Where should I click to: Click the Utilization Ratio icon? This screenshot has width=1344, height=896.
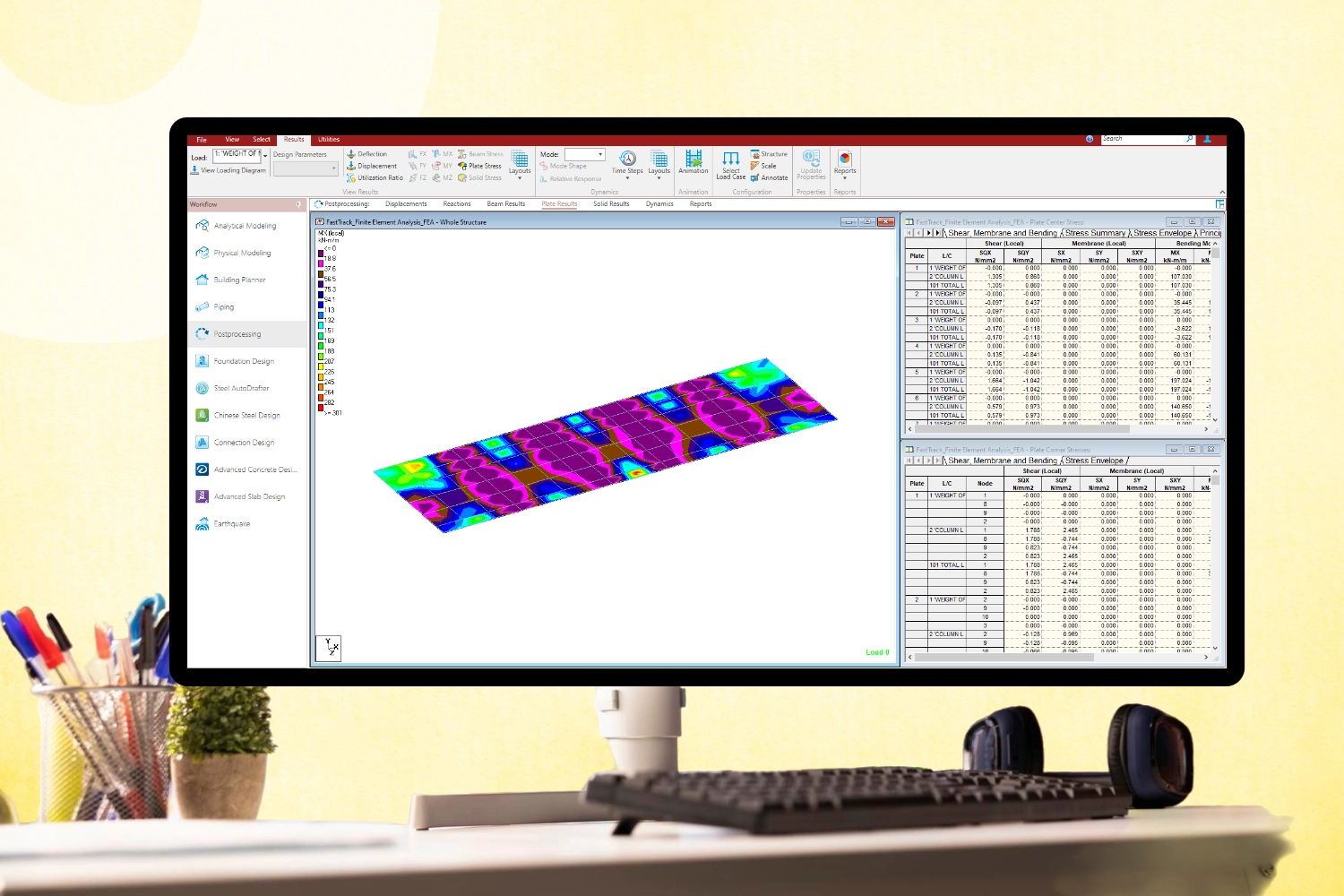pos(351,178)
